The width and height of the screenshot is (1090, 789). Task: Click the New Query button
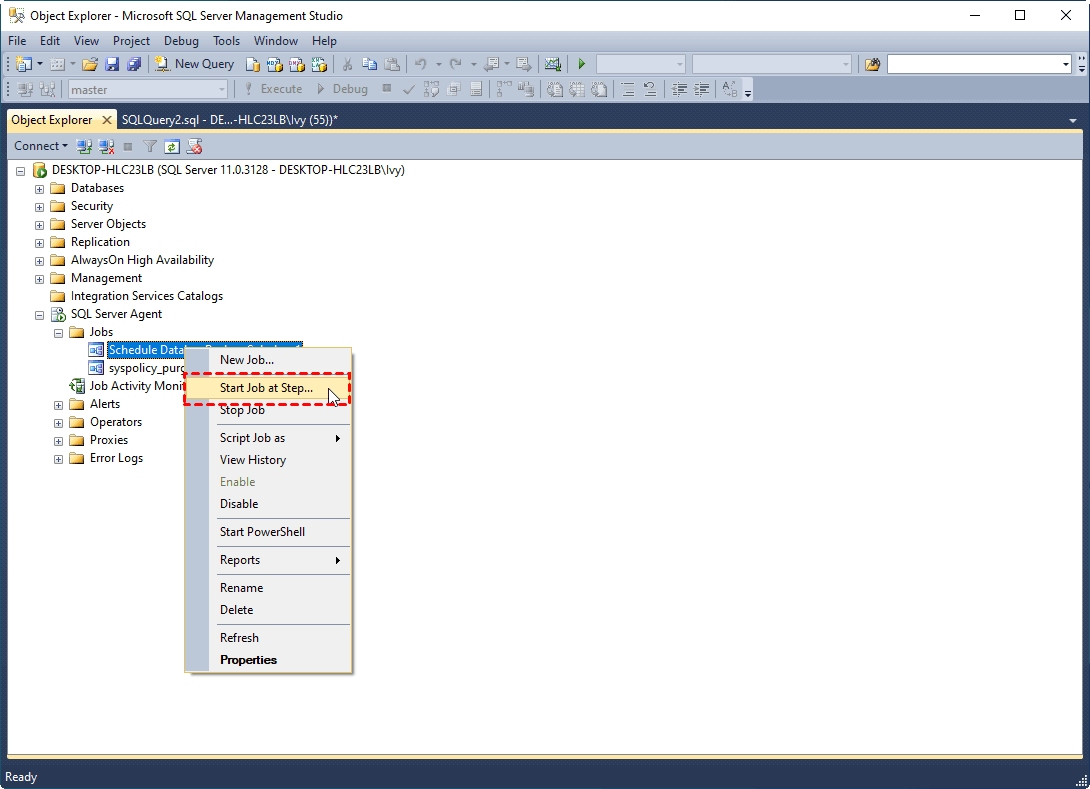195,64
